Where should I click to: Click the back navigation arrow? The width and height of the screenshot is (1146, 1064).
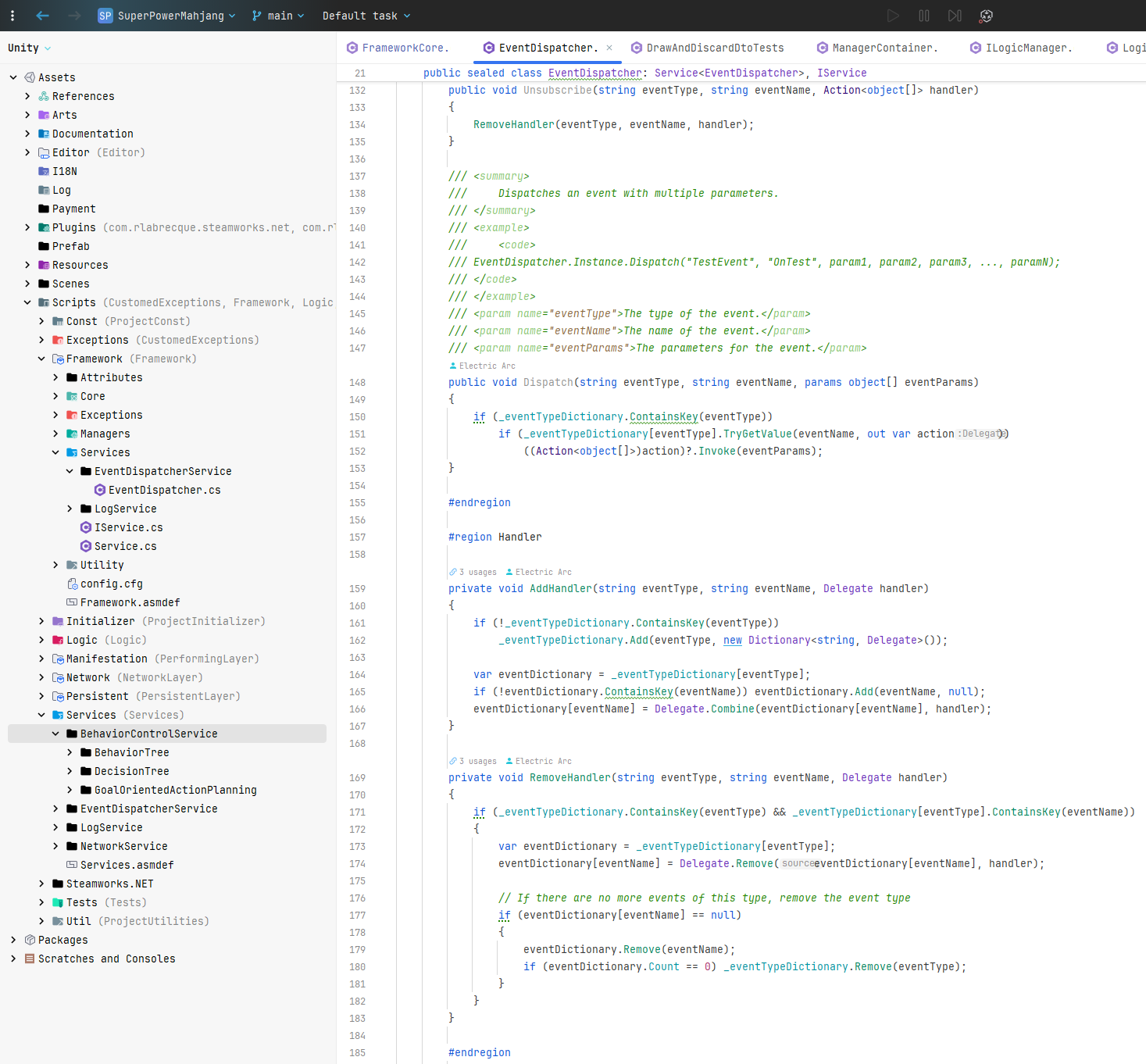click(42, 16)
